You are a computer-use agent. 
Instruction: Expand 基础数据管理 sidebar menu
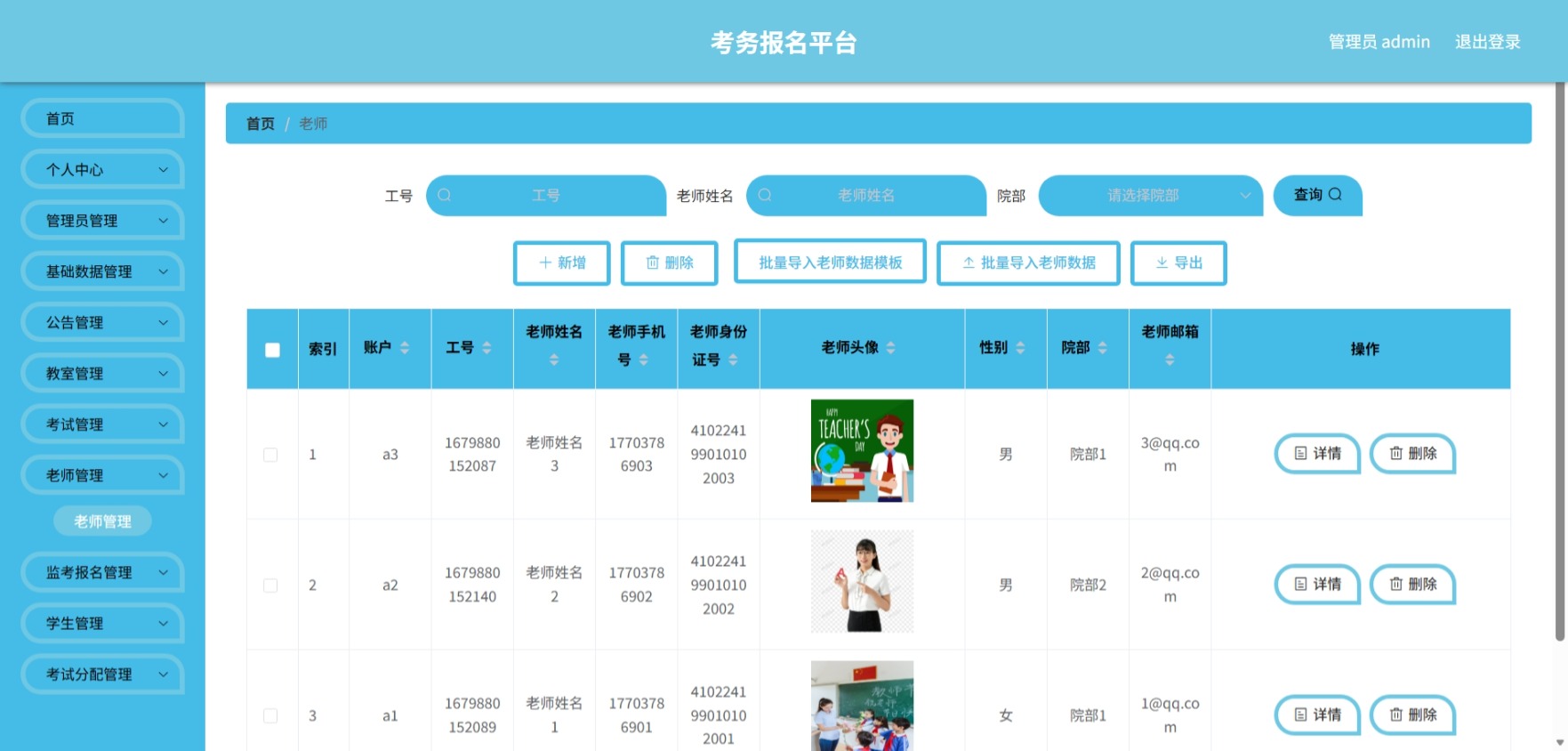click(102, 271)
